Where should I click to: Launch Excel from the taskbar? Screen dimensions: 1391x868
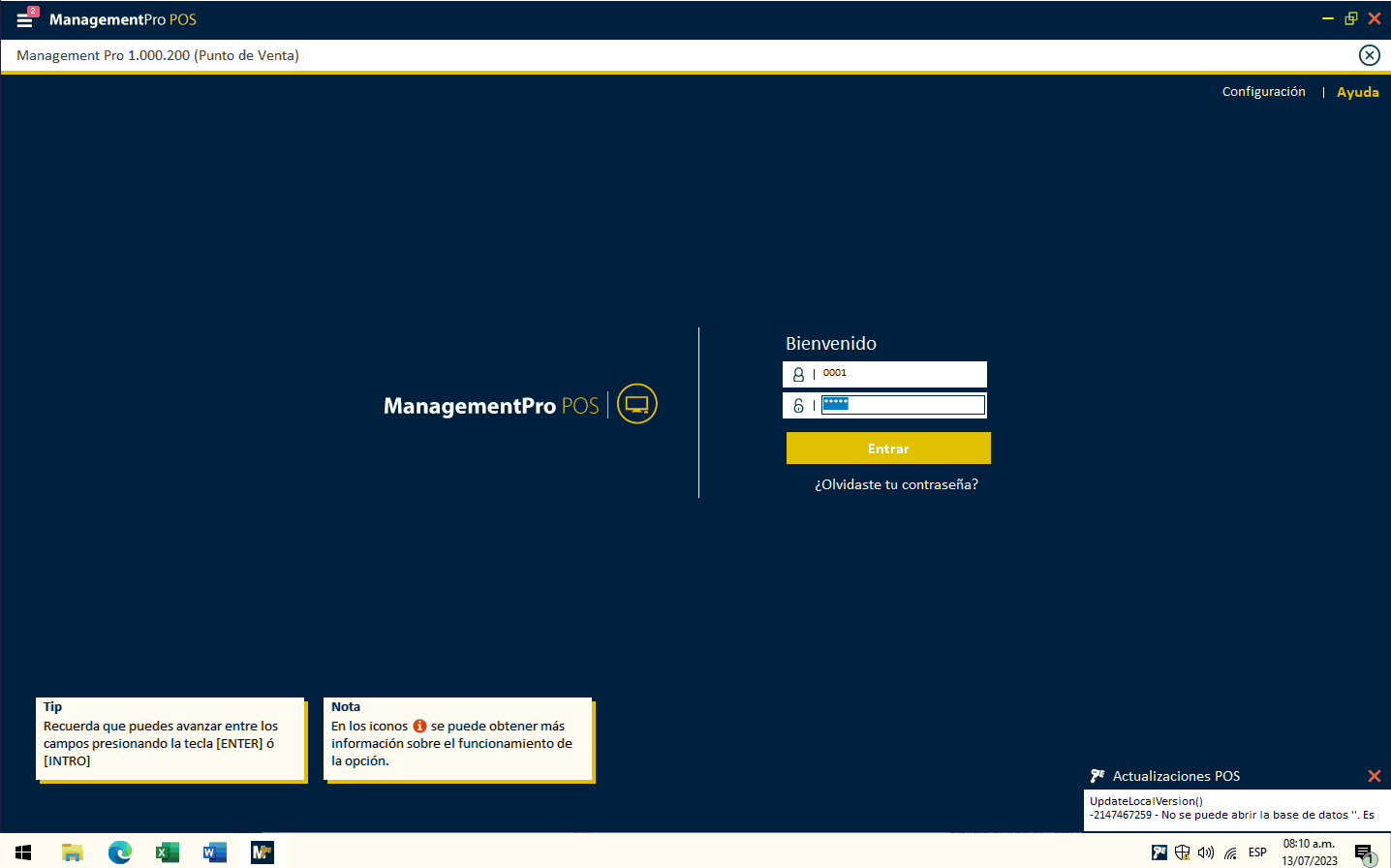coord(168,852)
